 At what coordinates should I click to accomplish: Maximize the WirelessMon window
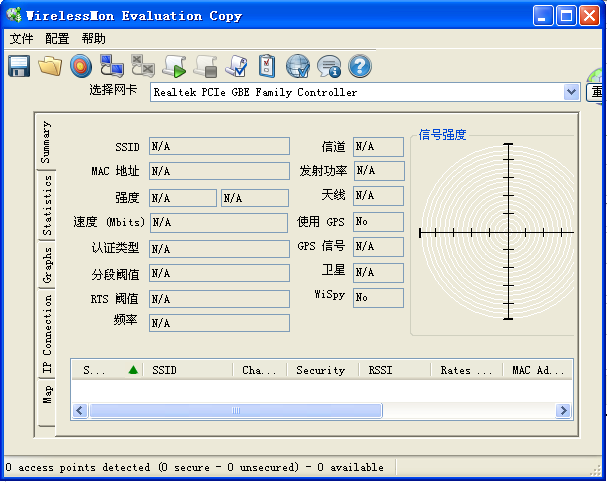(x=566, y=16)
